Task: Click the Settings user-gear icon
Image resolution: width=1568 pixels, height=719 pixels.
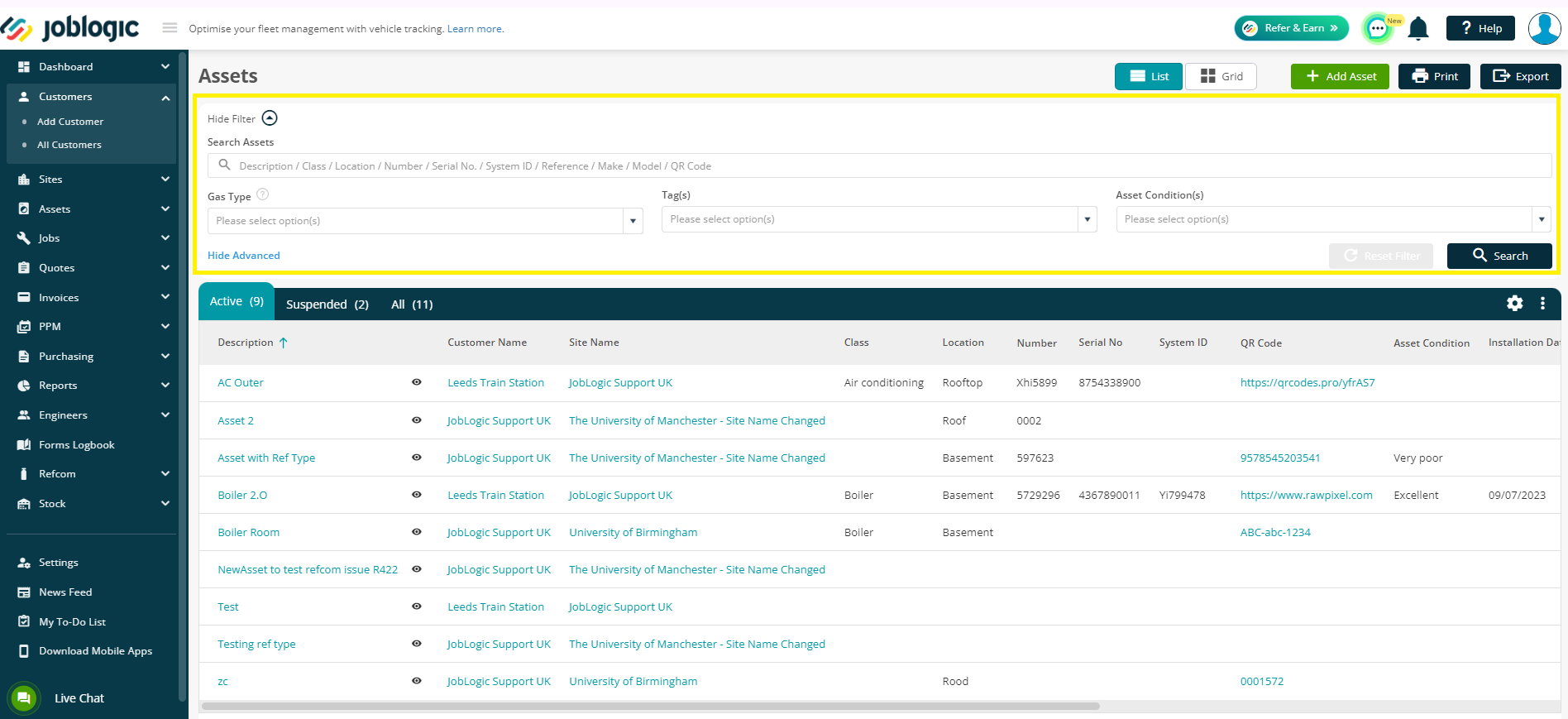Action: coord(24,563)
